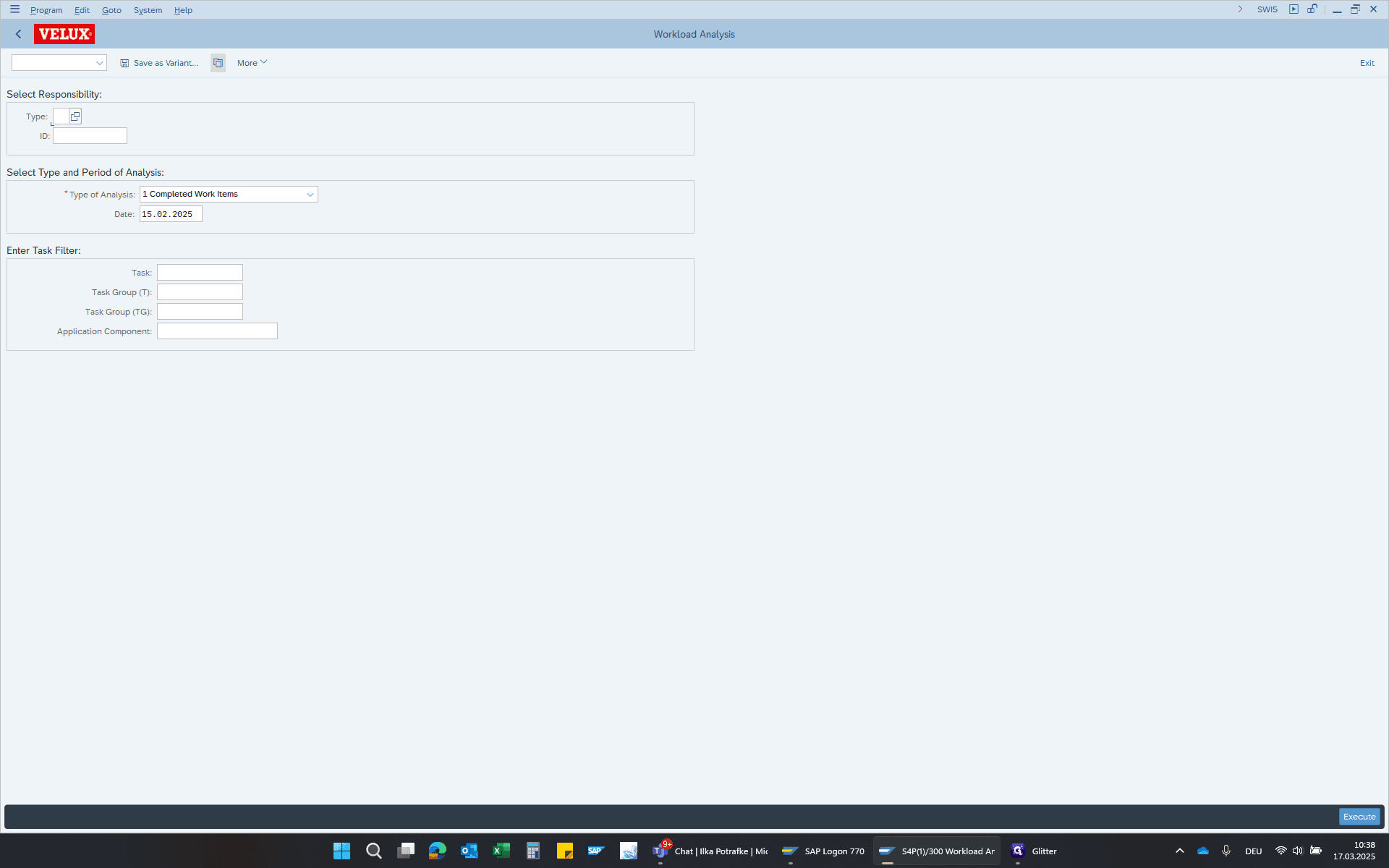
Task: Focus the Application Component field
Action: pos(217,331)
